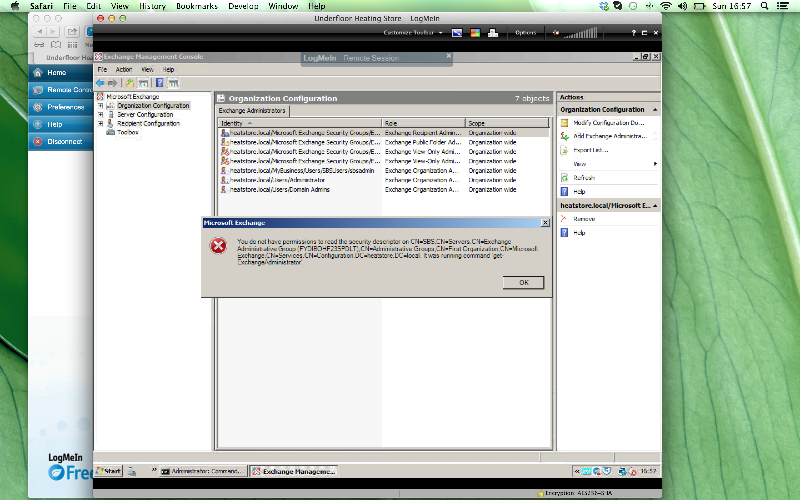Click Exchange Management taskbar button
Image resolution: width=800 pixels, height=500 pixels.
pyautogui.click(x=294, y=471)
